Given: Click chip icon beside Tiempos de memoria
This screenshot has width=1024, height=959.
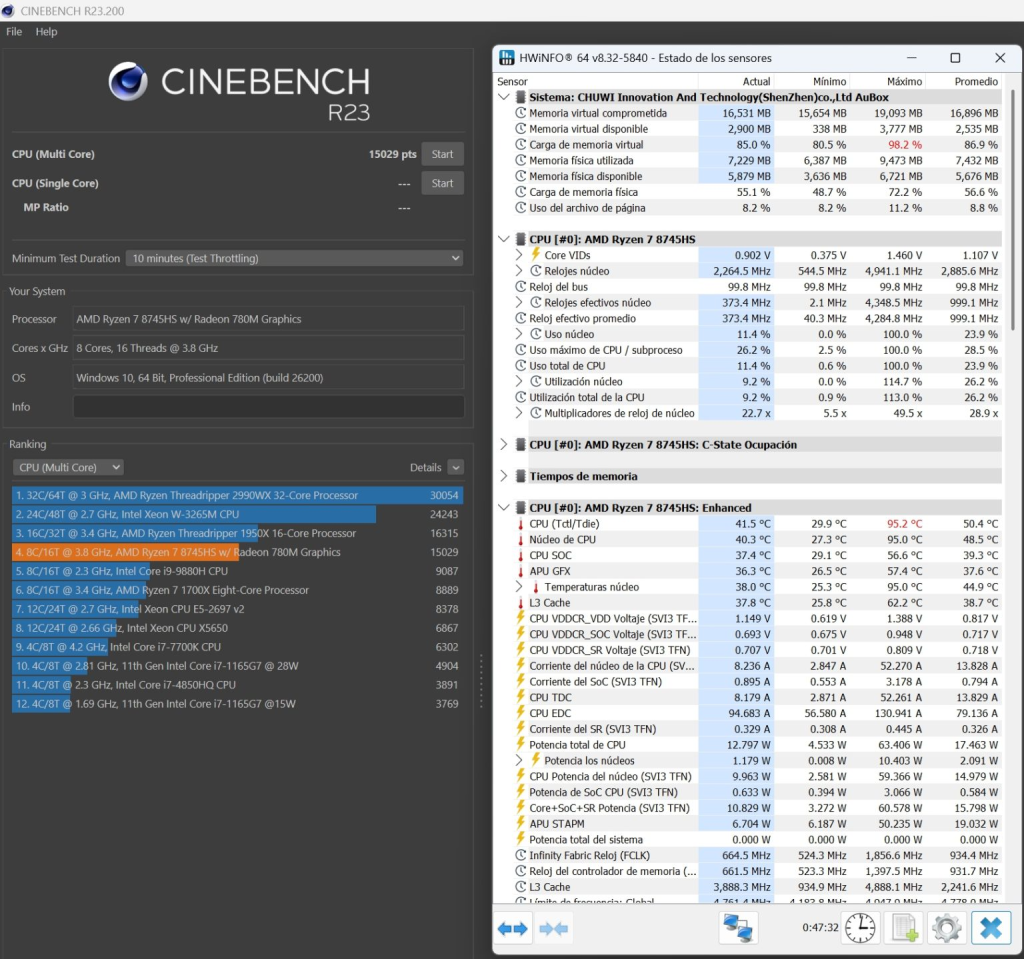Looking at the screenshot, I should (x=520, y=476).
